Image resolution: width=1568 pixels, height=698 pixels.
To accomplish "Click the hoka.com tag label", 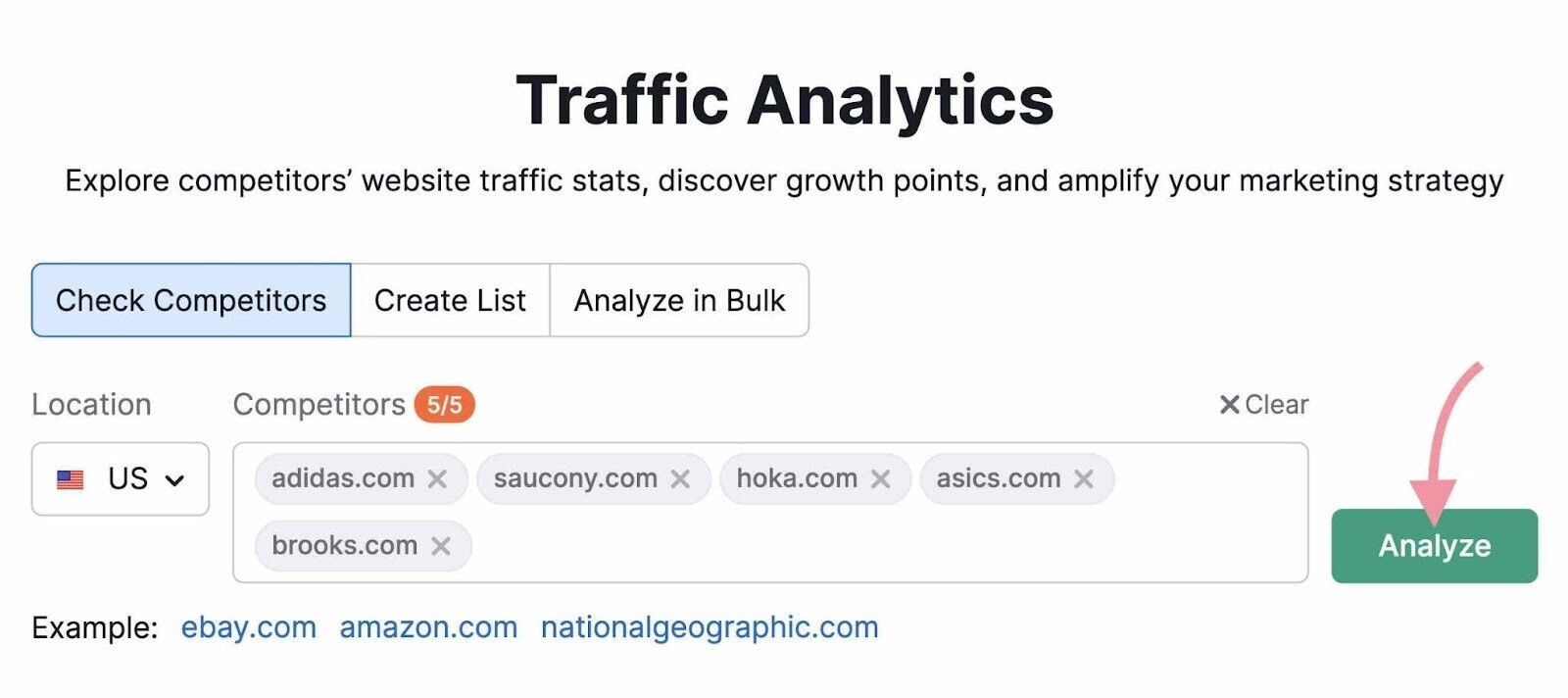I will point(797,478).
